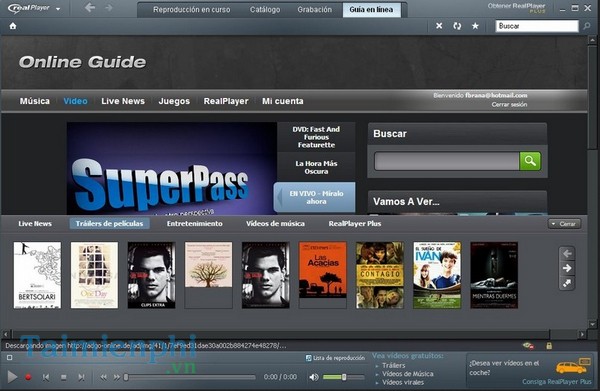Screen dimensions: 600x391
Task: Open the RealPlayer nav section
Action: 226,101
